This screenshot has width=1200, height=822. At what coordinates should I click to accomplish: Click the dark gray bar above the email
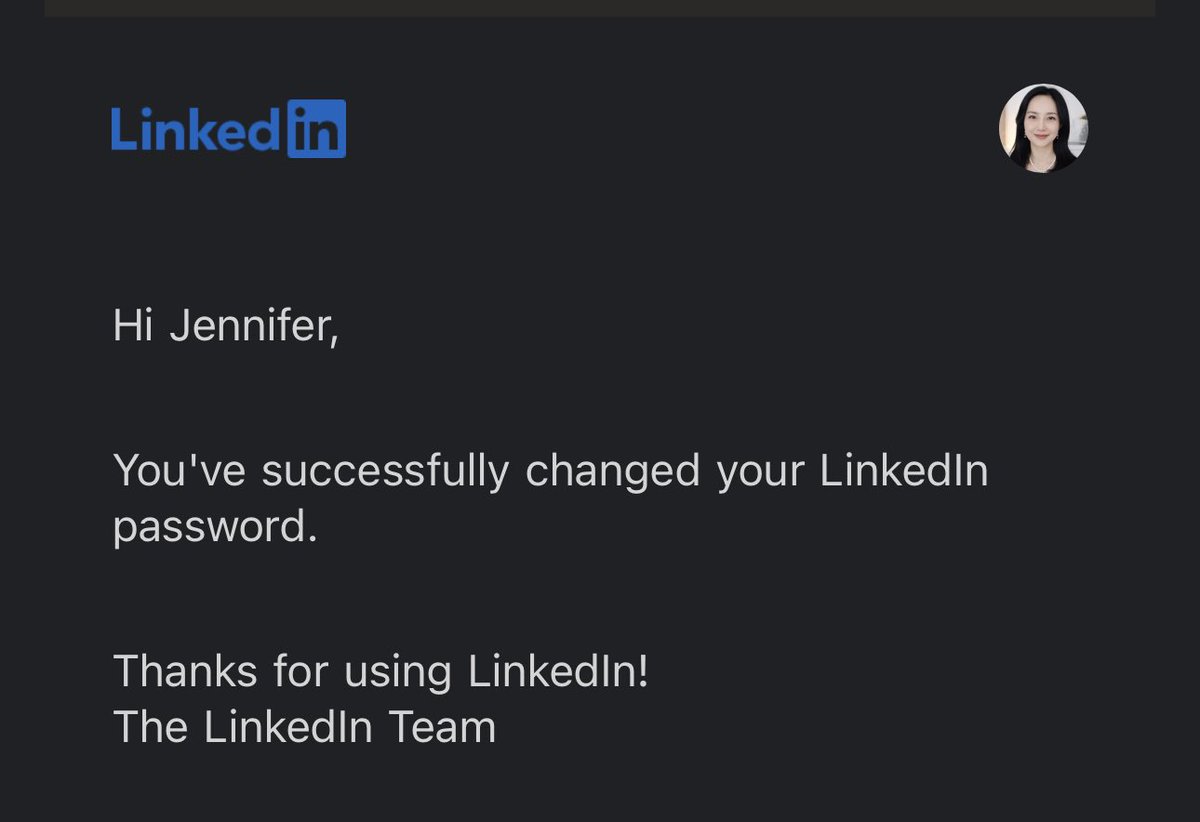coord(600,8)
